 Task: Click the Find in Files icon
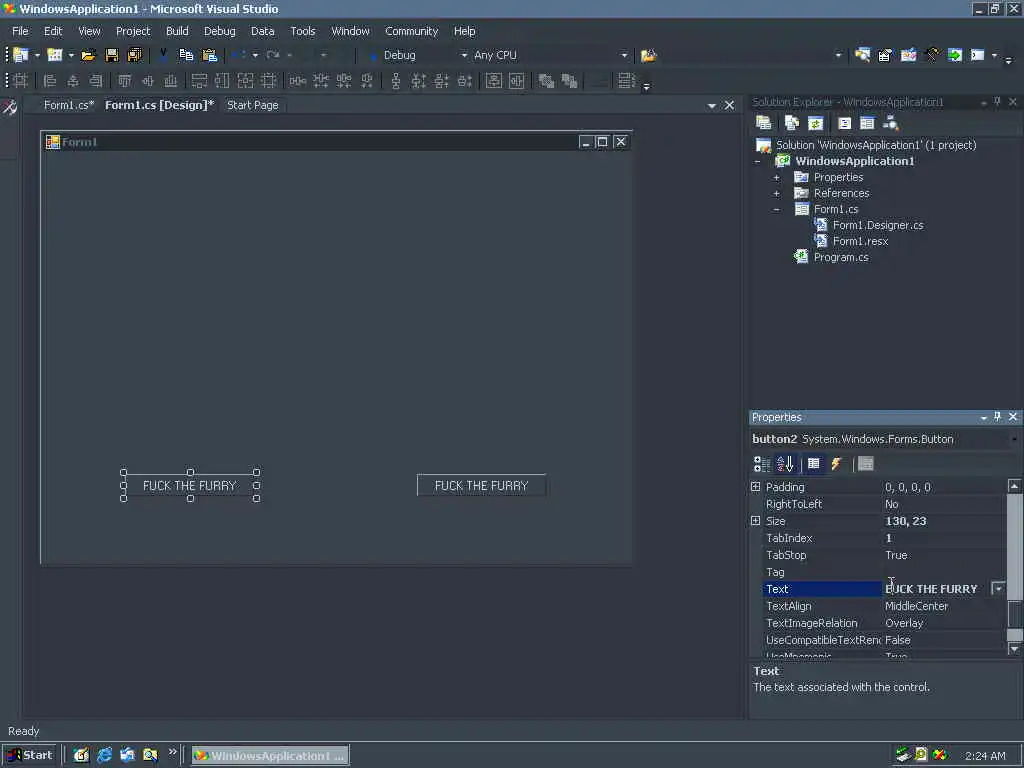pyautogui.click(x=648, y=56)
